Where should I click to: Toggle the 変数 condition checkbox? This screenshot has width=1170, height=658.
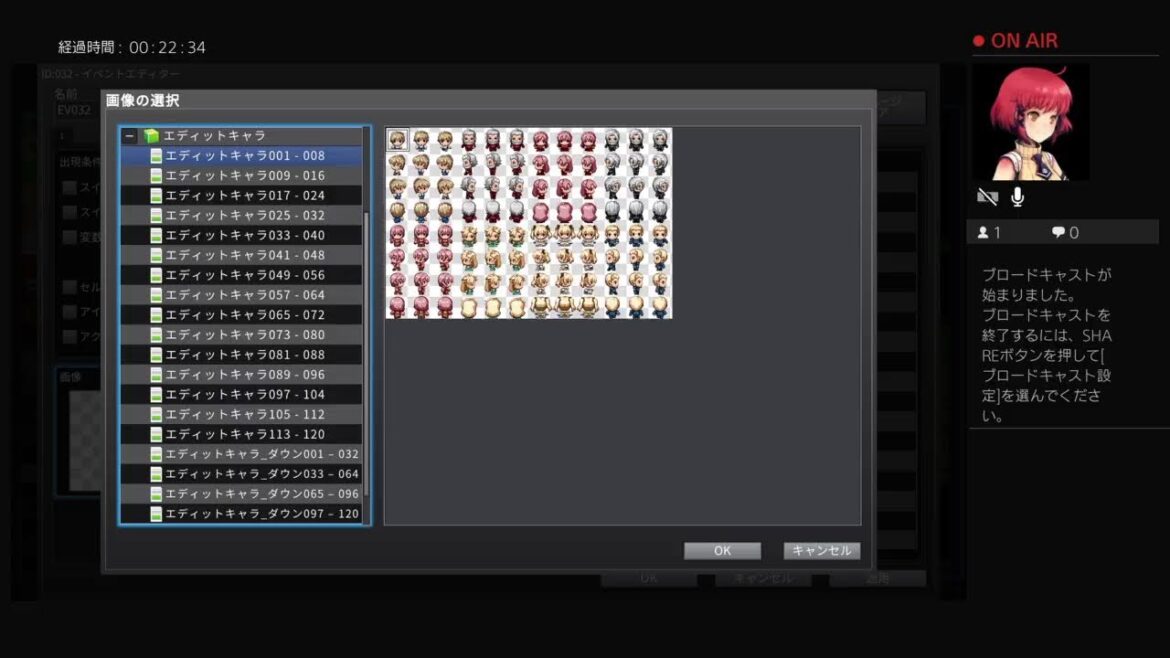[70, 238]
